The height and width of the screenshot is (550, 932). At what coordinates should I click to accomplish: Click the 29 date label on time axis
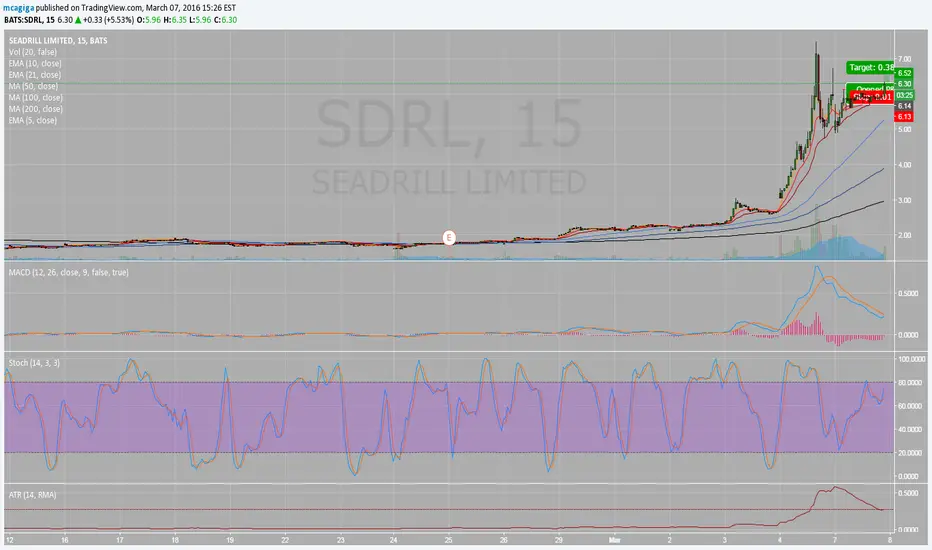[x=559, y=540]
